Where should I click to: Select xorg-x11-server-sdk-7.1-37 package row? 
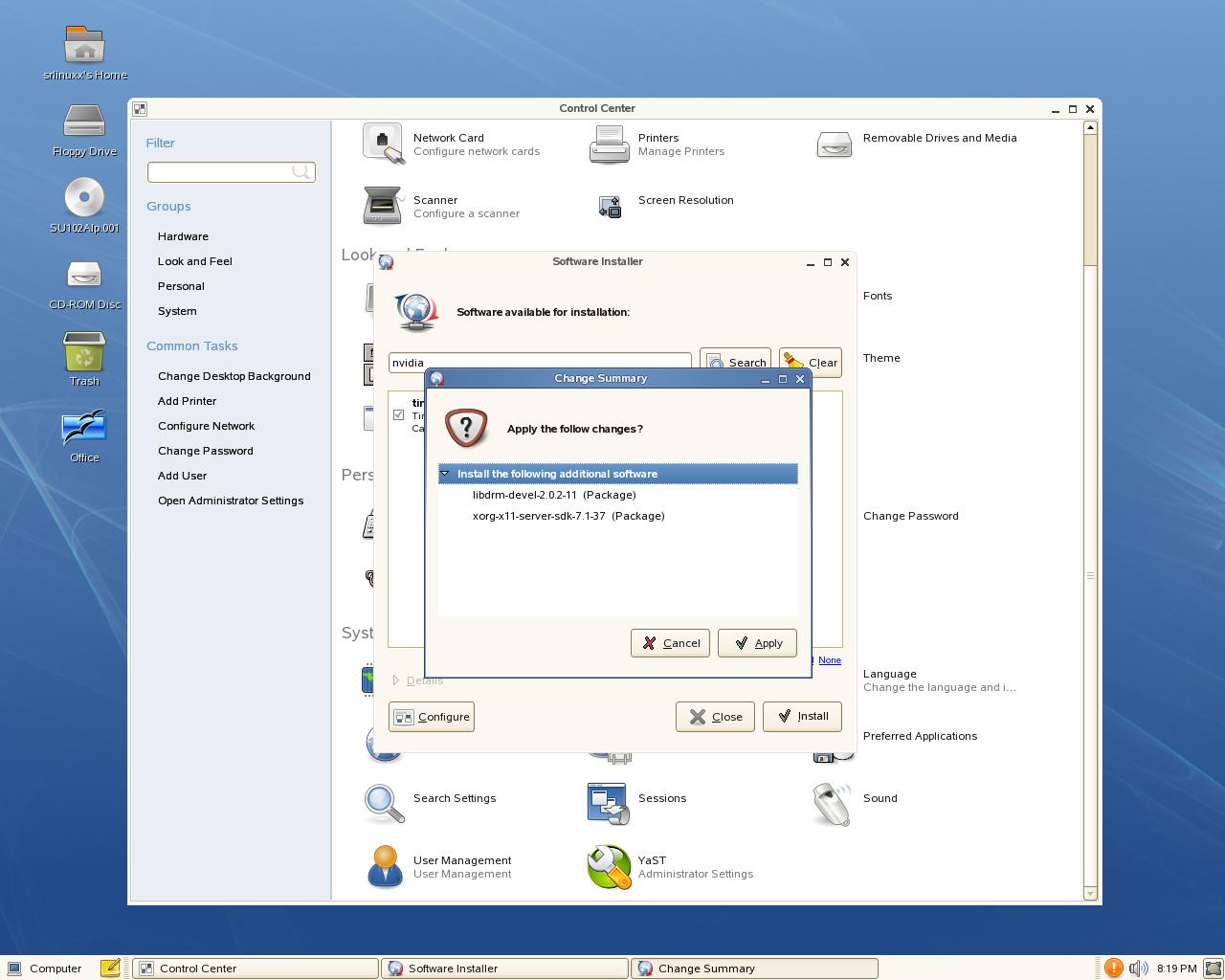point(617,516)
